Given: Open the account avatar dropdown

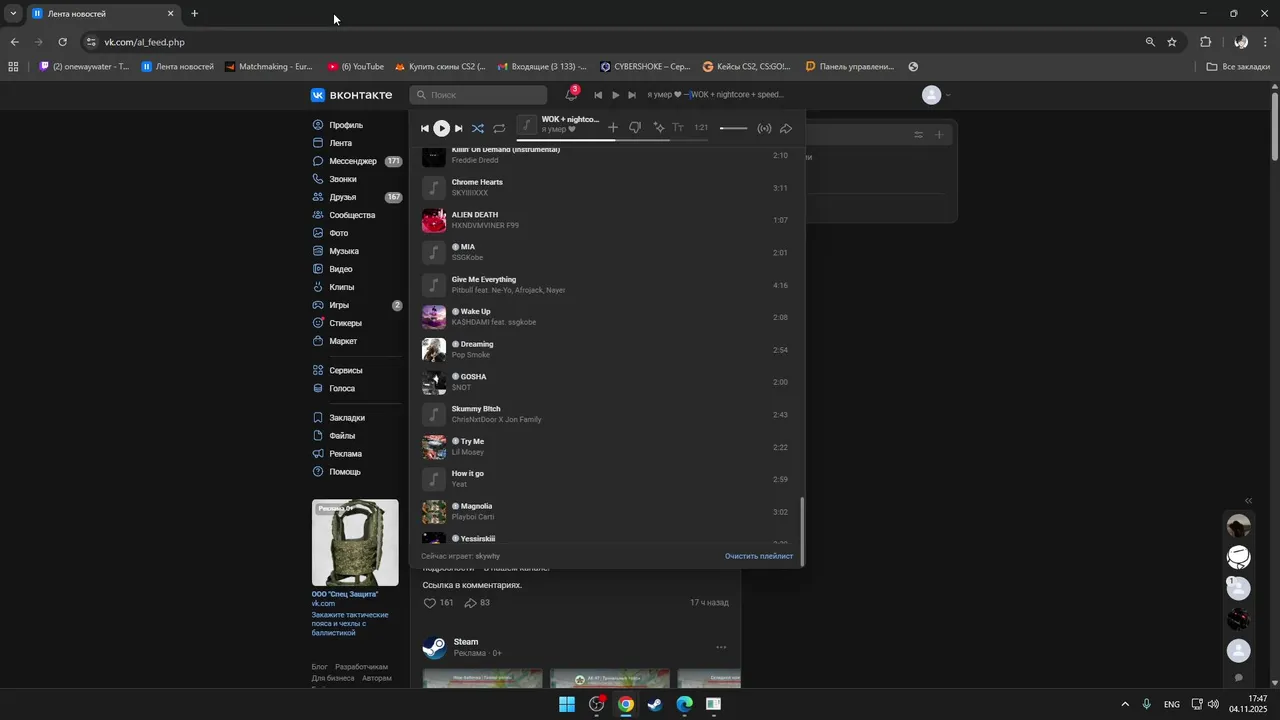Looking at the screenshot, I should click(936, 95).
